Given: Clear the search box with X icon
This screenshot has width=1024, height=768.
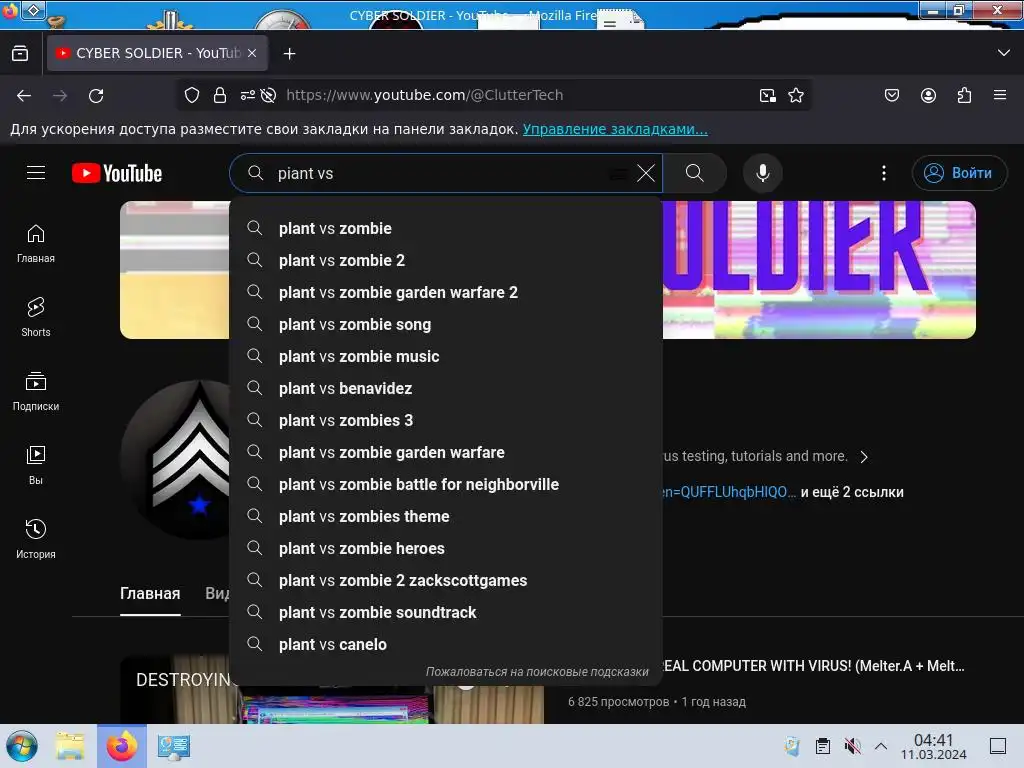Looking at the screenshot, I should [645, 173].
